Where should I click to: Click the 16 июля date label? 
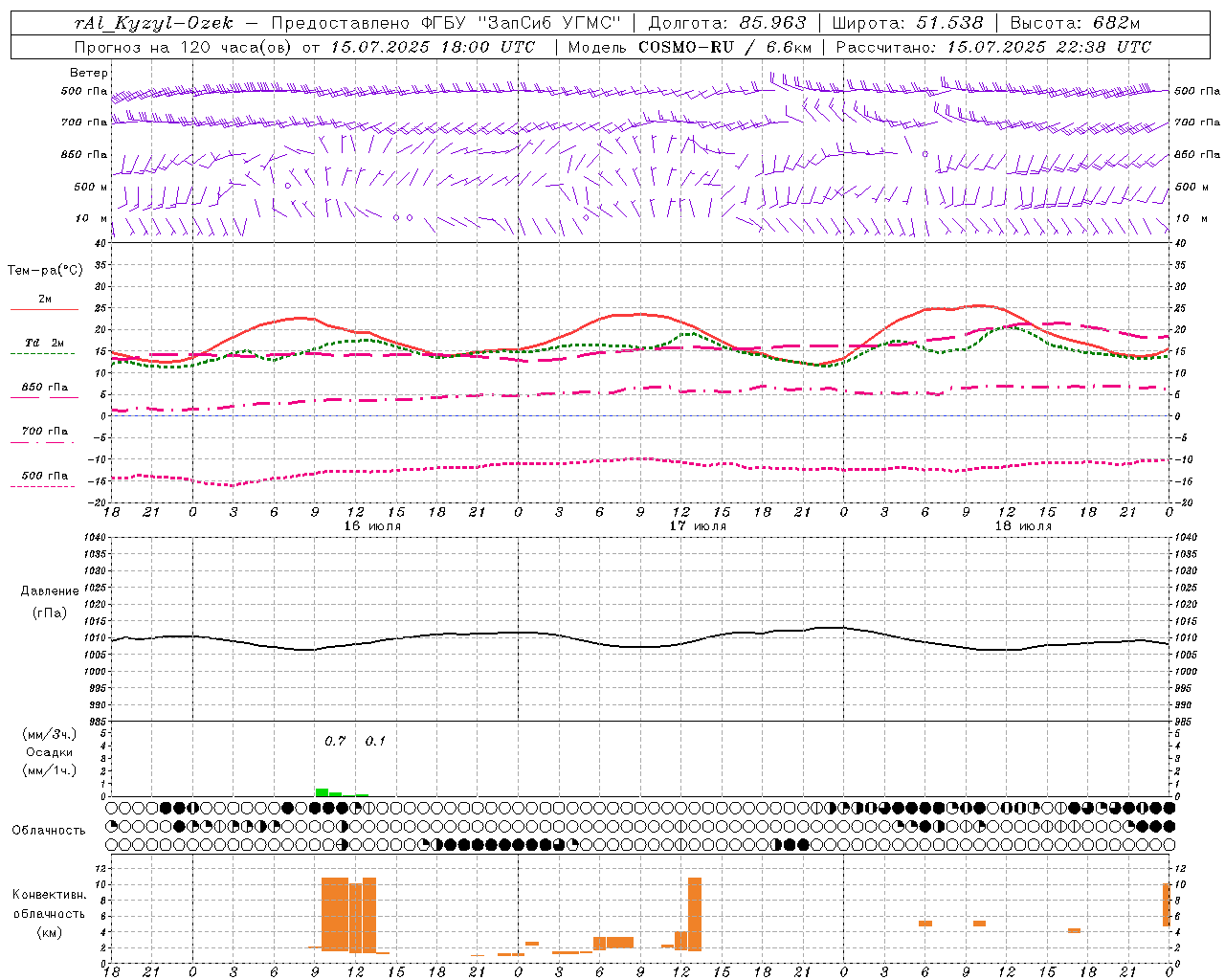coord(372,526)
